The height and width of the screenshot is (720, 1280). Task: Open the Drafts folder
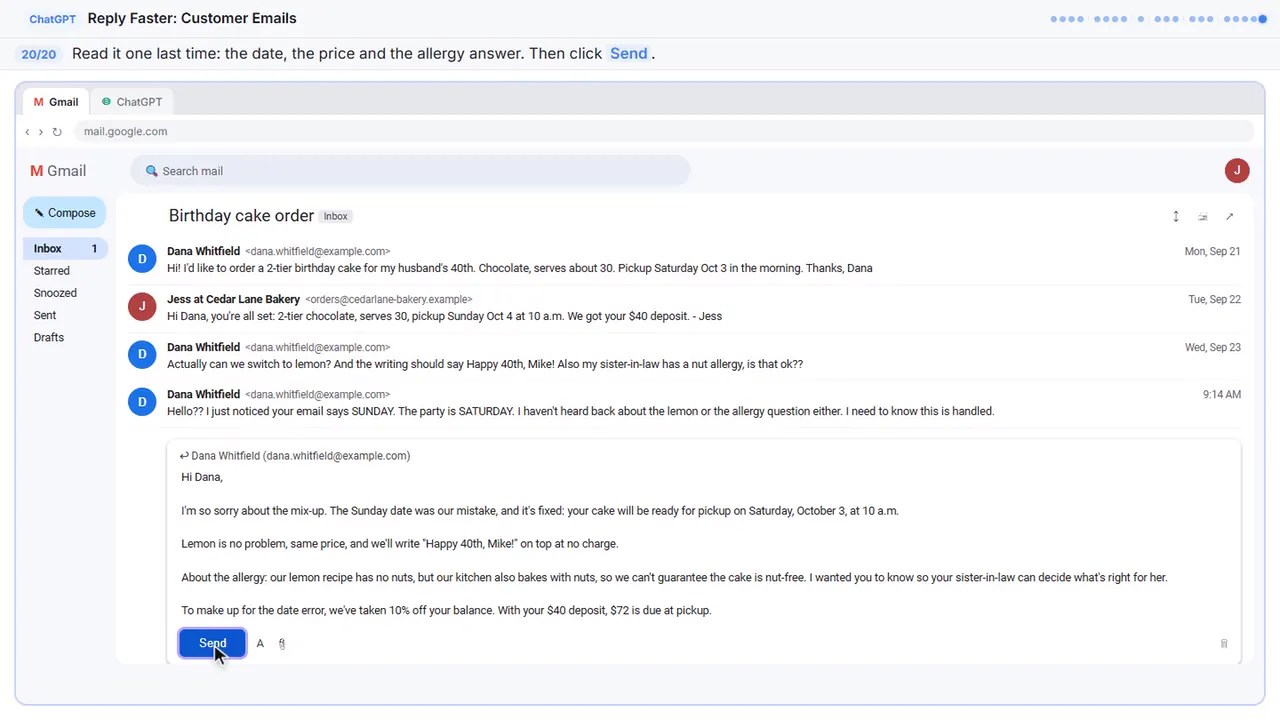[x=49, y=337]
